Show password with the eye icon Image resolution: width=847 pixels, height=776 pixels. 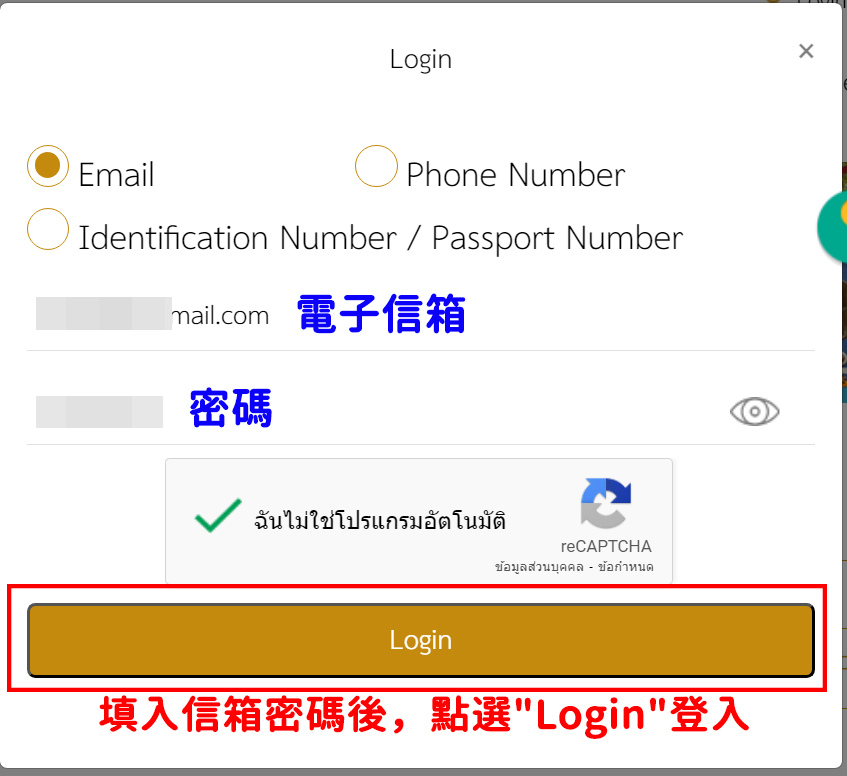click(754, 411)
